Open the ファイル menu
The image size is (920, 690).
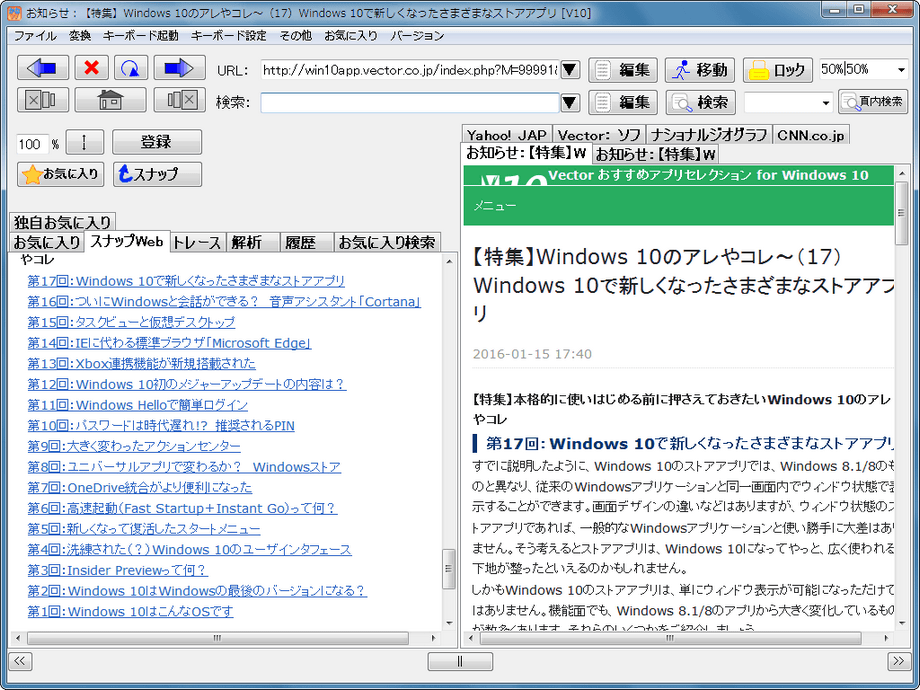[x=35, y=36]
